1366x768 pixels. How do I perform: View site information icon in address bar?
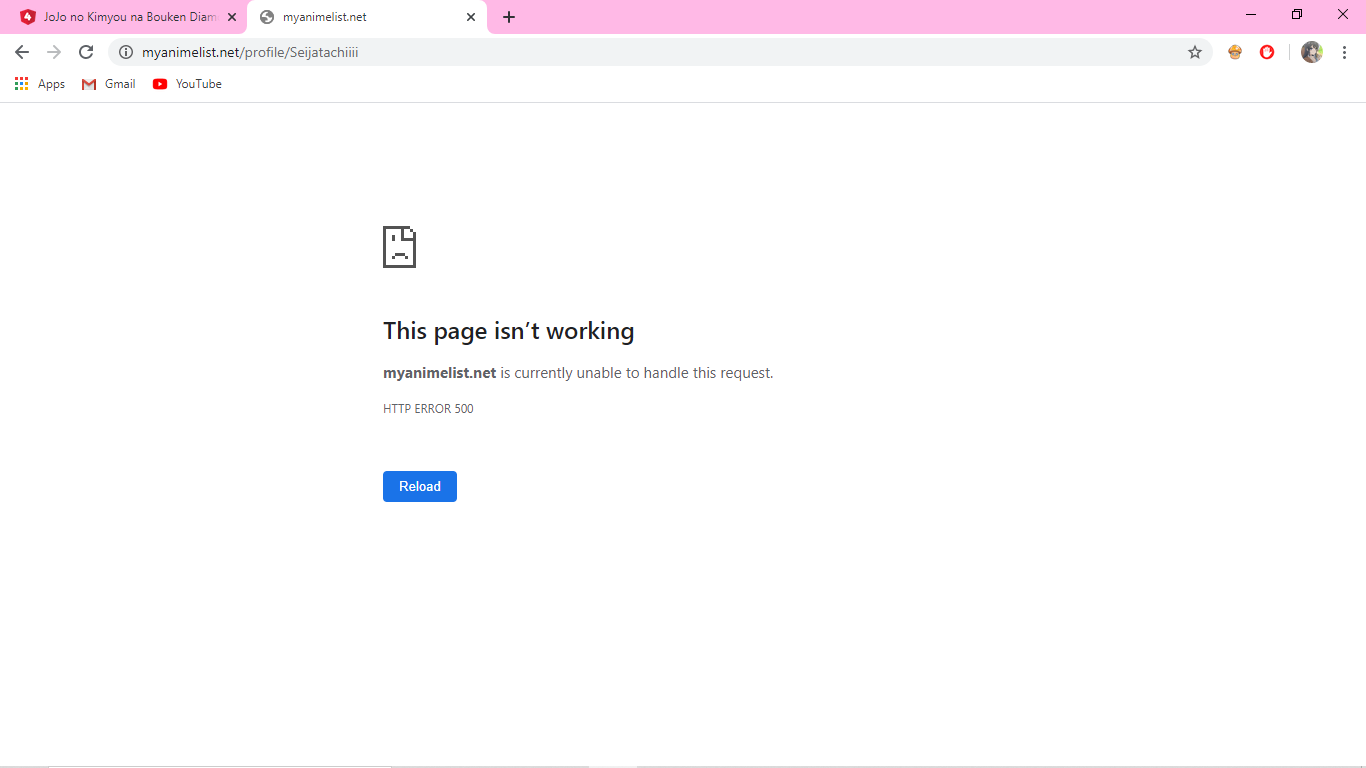(126, 52)
